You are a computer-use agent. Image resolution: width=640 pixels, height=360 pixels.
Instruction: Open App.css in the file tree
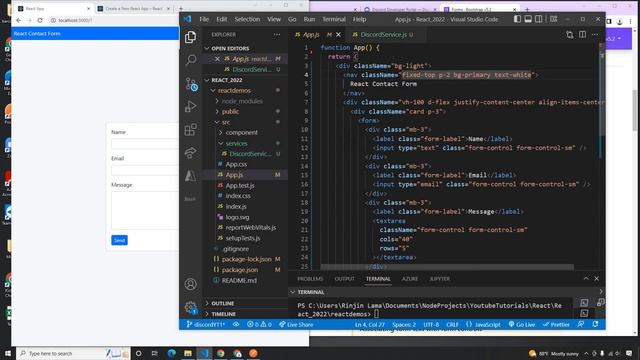tap(236, 164)
